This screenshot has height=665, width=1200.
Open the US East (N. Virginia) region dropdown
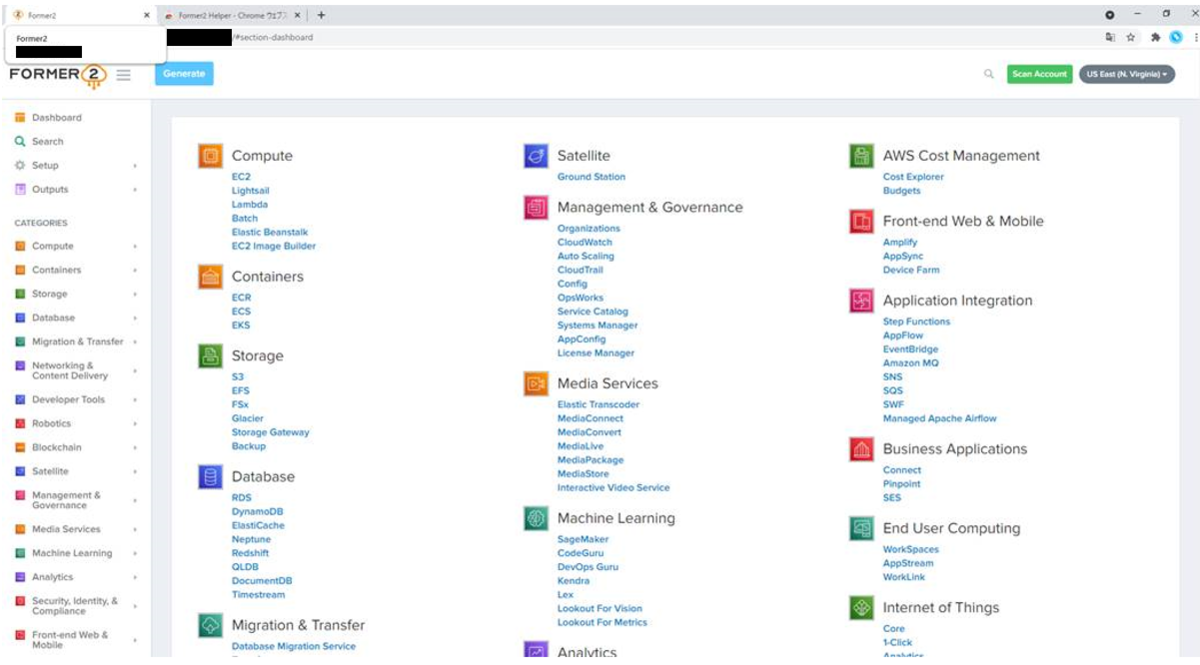(x=1127, y=74)
